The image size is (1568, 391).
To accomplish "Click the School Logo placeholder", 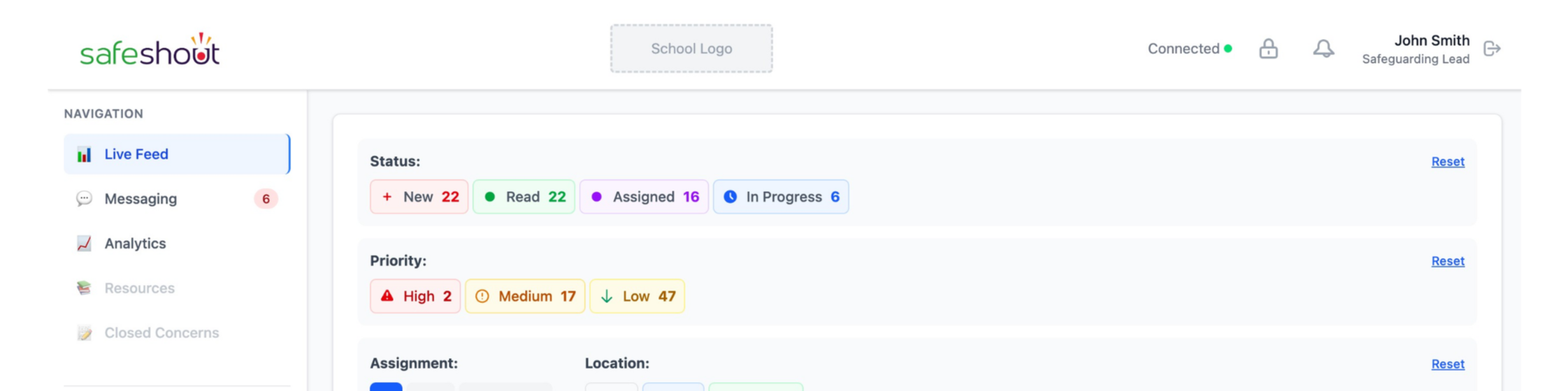I will point(691,49).
